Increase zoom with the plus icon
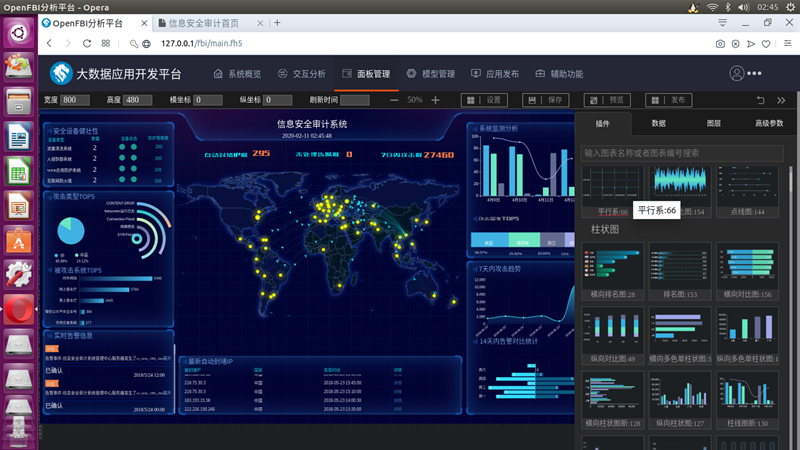This screenshot has width=800, height=450. [435, 100]
